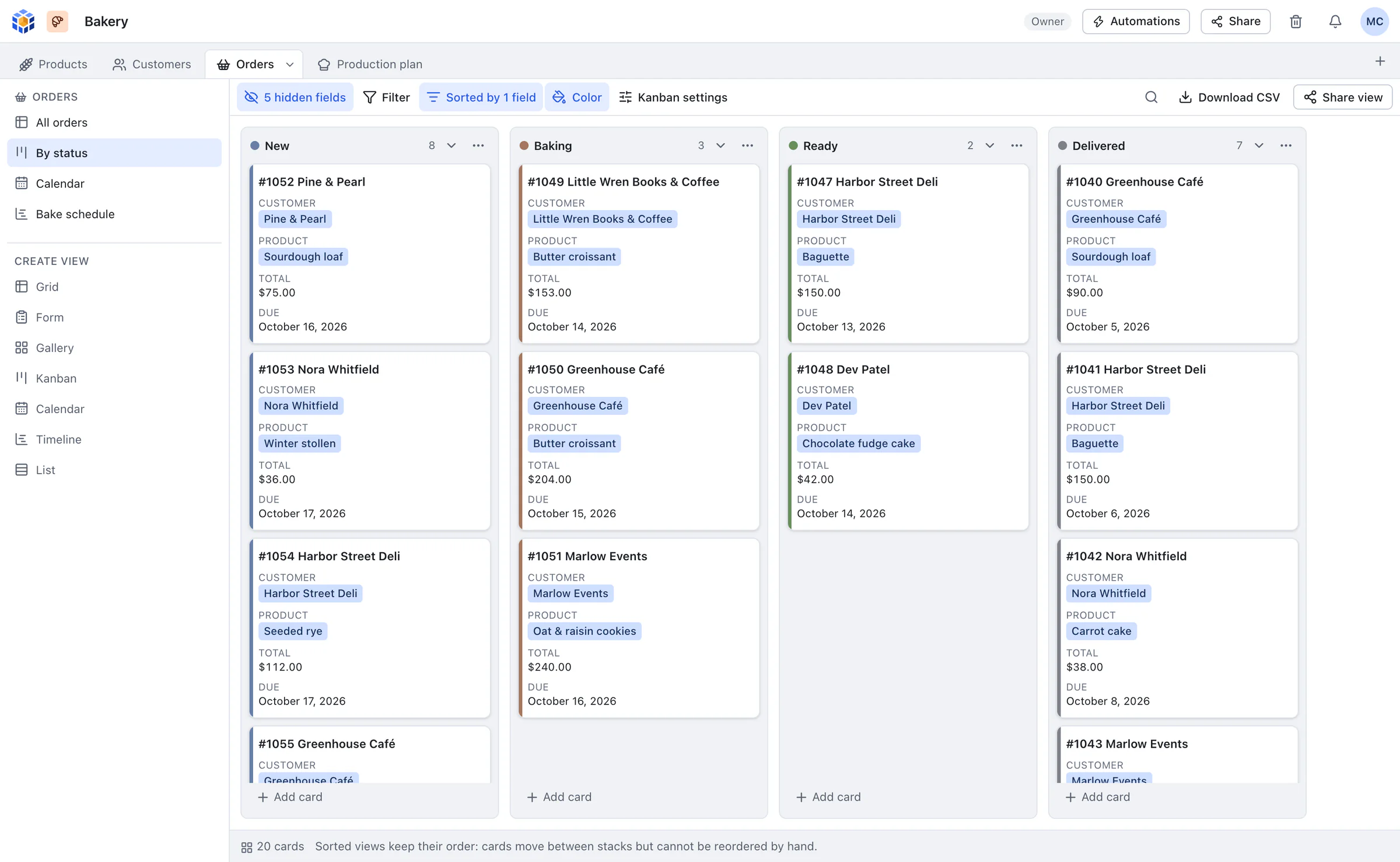This screenshot has width=1400, height=862.
Task: Collapse the Baking stack chevron
Action: coord(720,145)
